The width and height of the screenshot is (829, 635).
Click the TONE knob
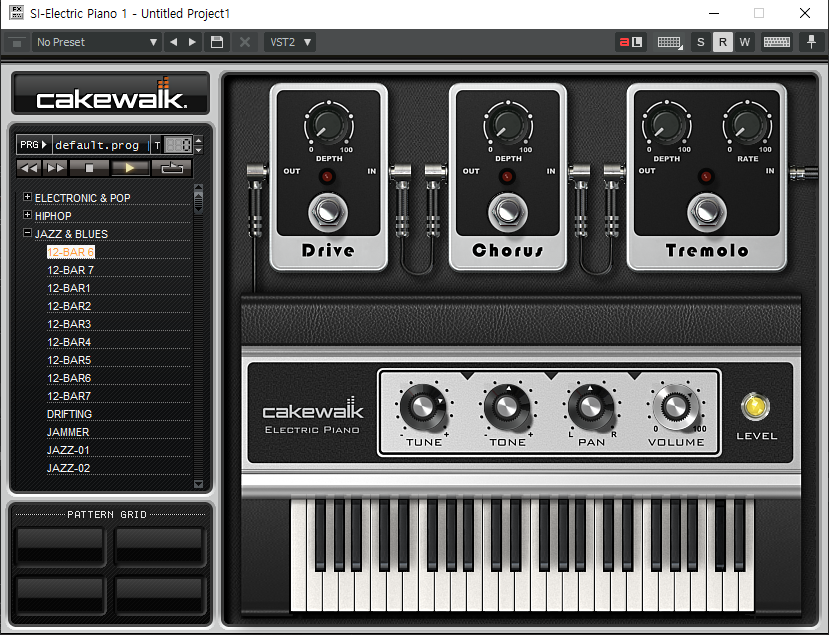click(506, 407)
